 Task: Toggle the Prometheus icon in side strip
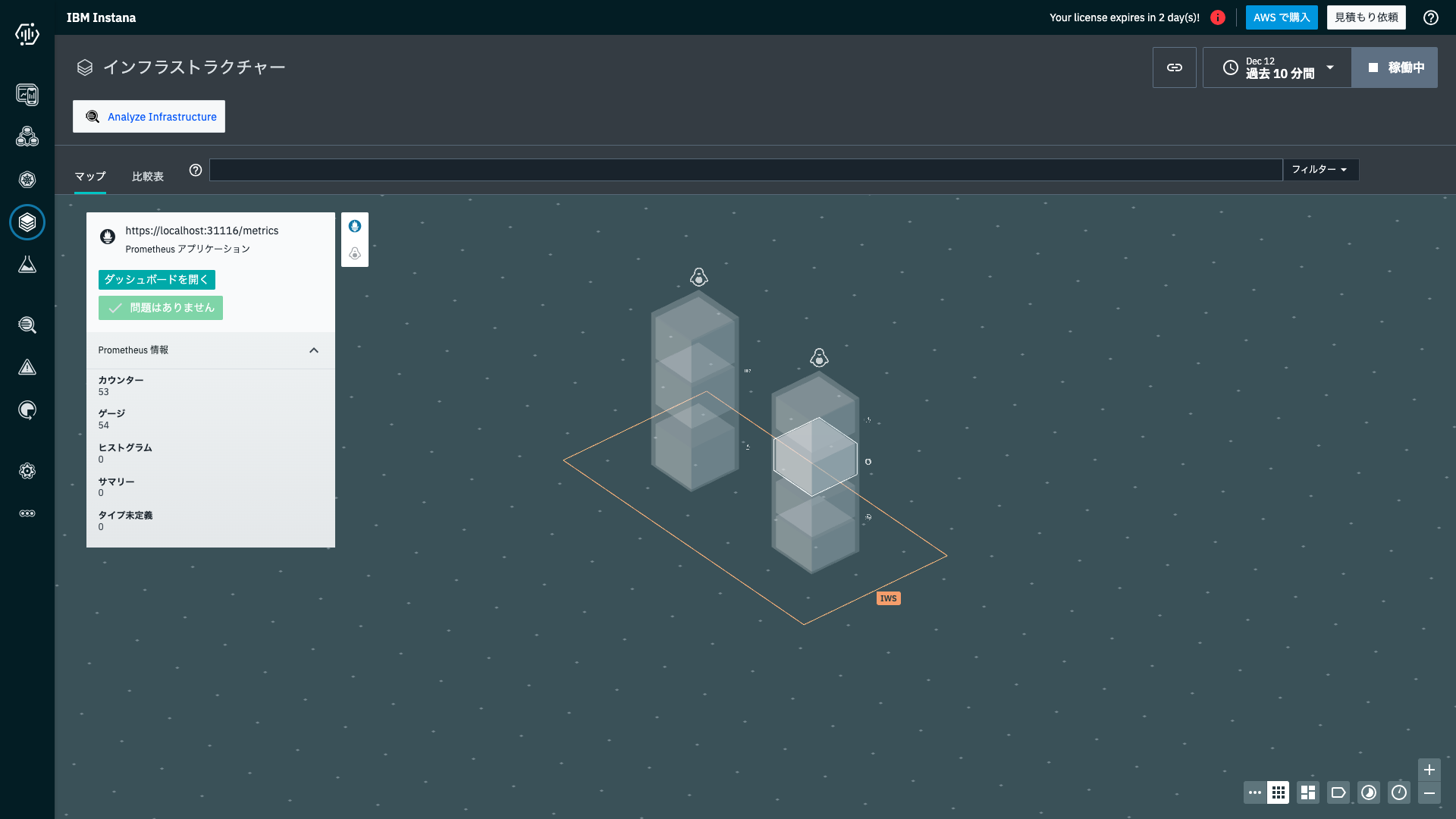(355, 226)
